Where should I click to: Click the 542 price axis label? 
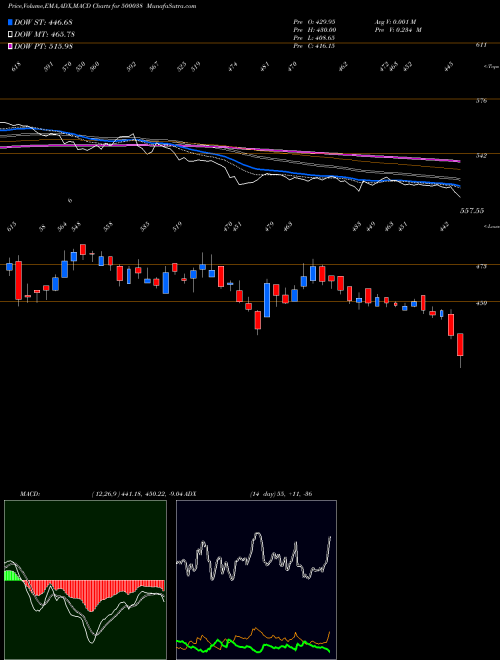[x=481, y=156]
